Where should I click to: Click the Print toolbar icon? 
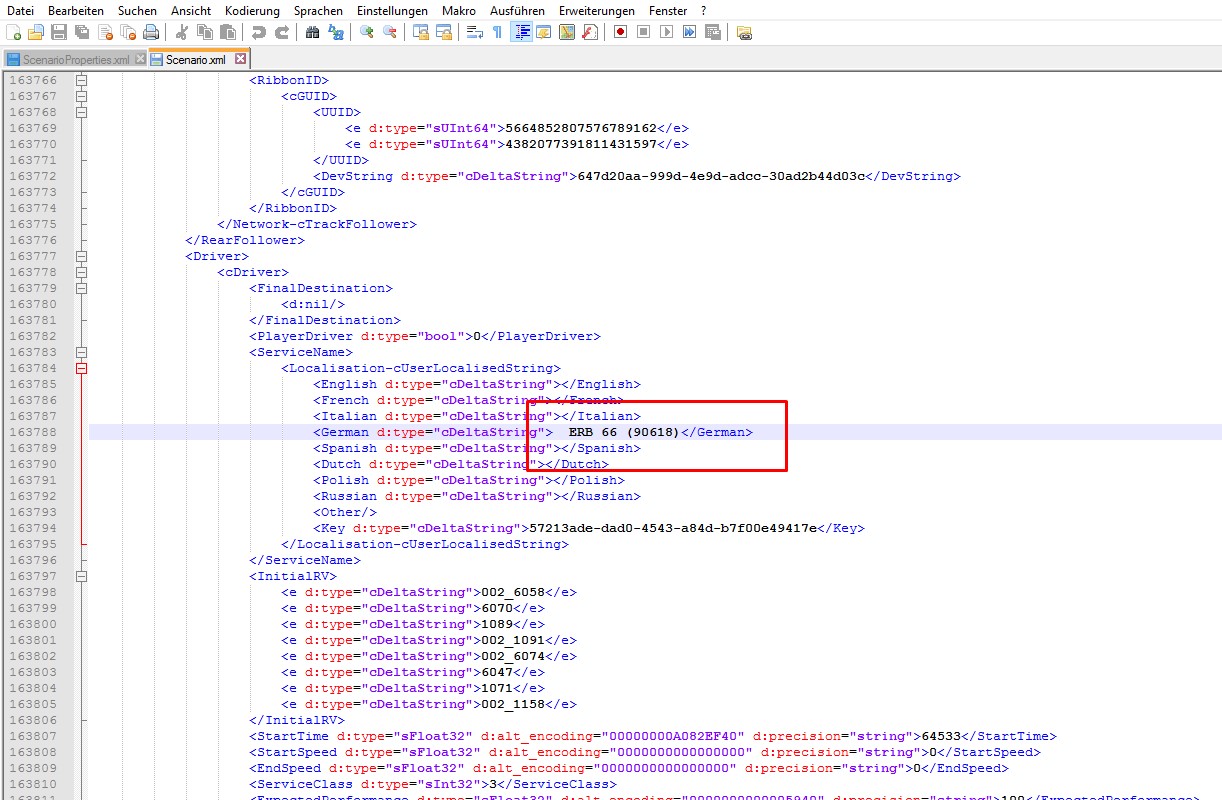(x=151, y=32)
